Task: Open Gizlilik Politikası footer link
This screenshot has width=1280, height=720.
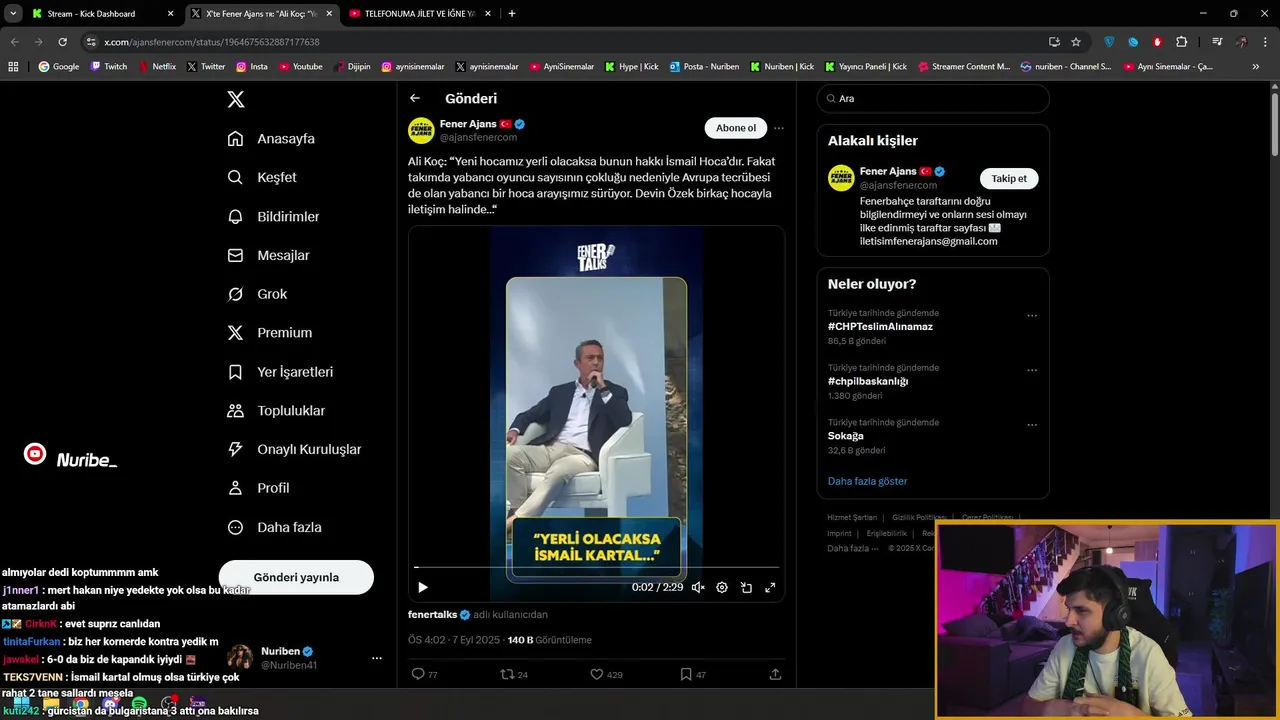Action: click(x=919, y=517)
